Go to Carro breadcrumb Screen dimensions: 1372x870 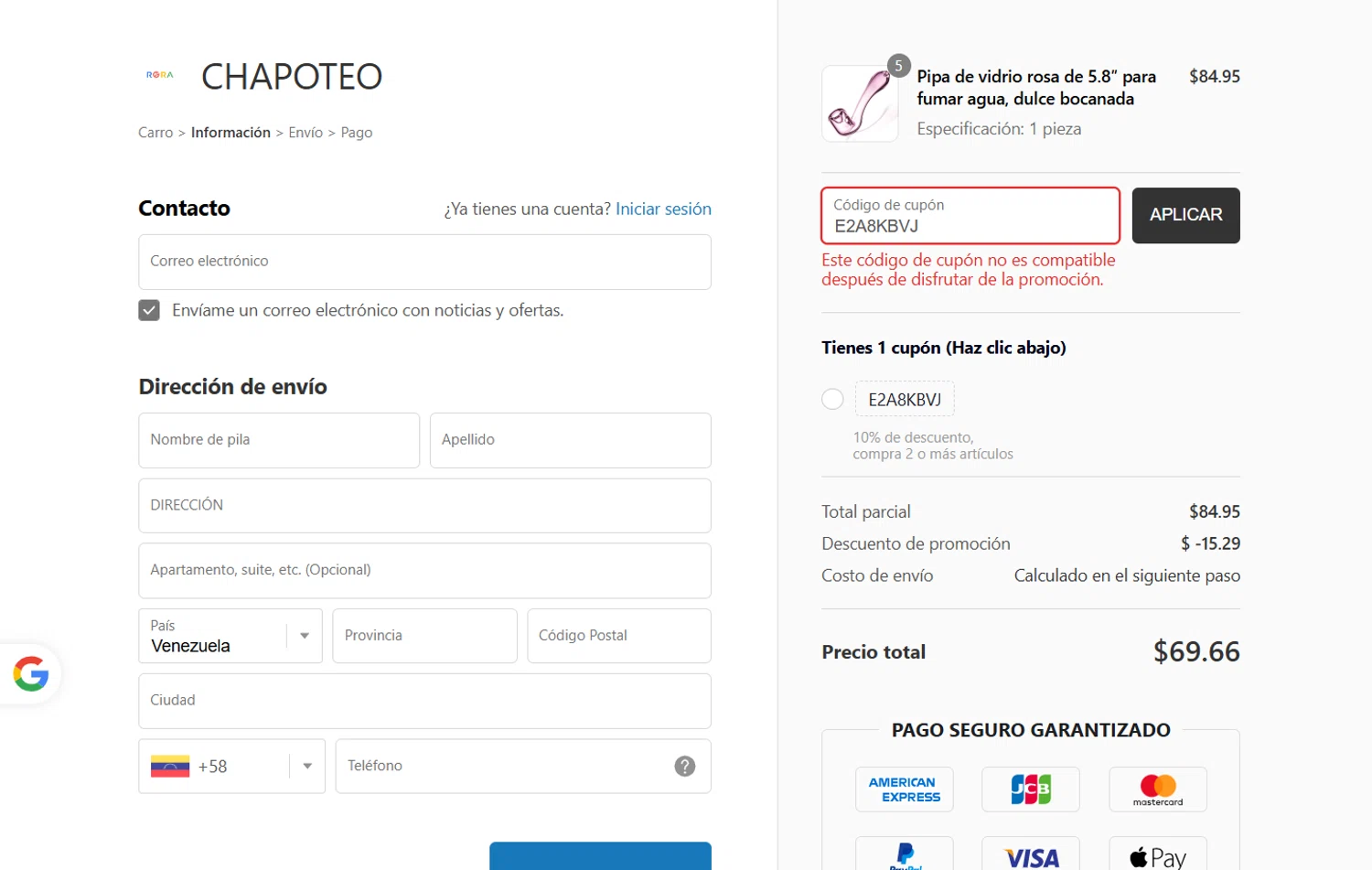155,133
